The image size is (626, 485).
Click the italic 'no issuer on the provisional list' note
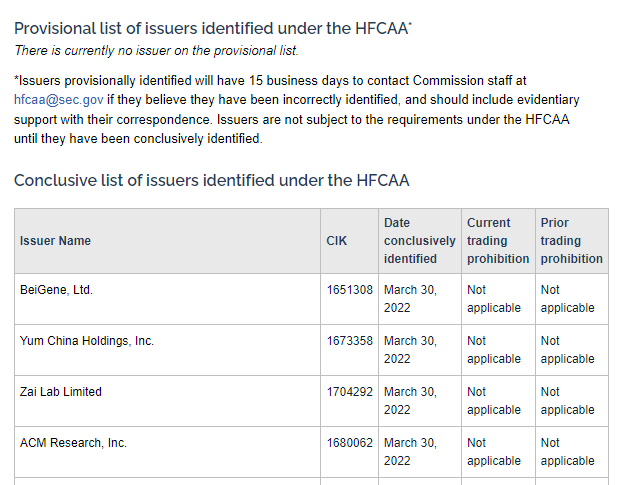[156, 51]
